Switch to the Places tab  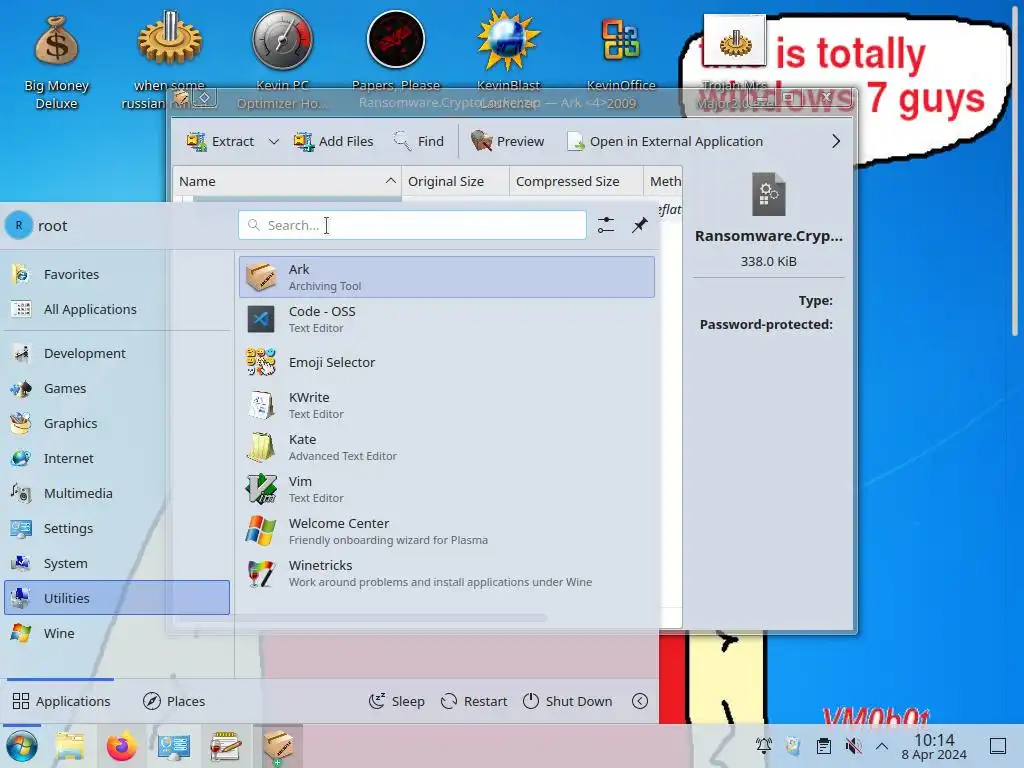pyautogui.click(x=174, y=701)
